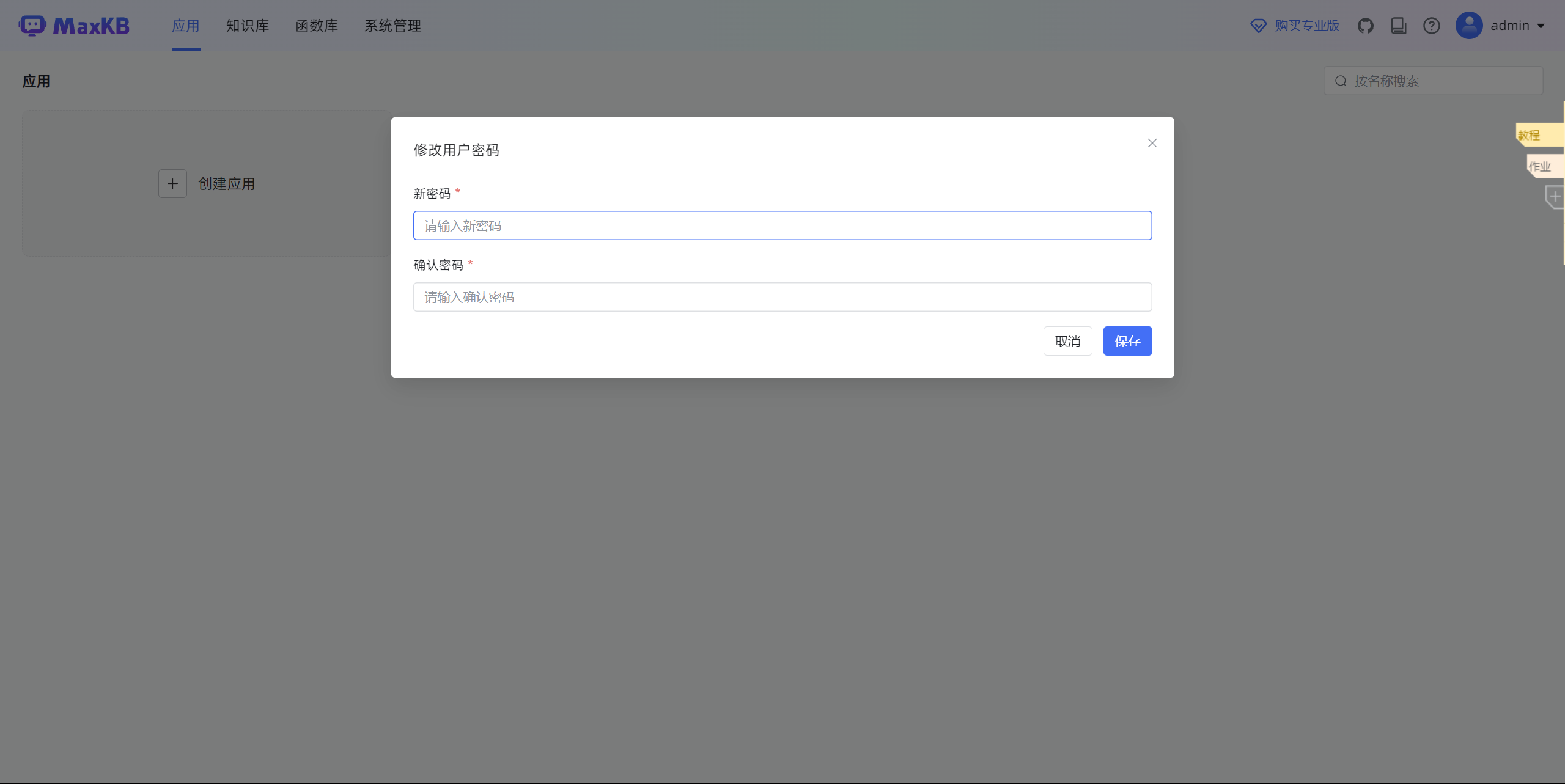This screenshot has width=1565, height=784.
Task: Click the 取消 button
Action: point(1067,341)
